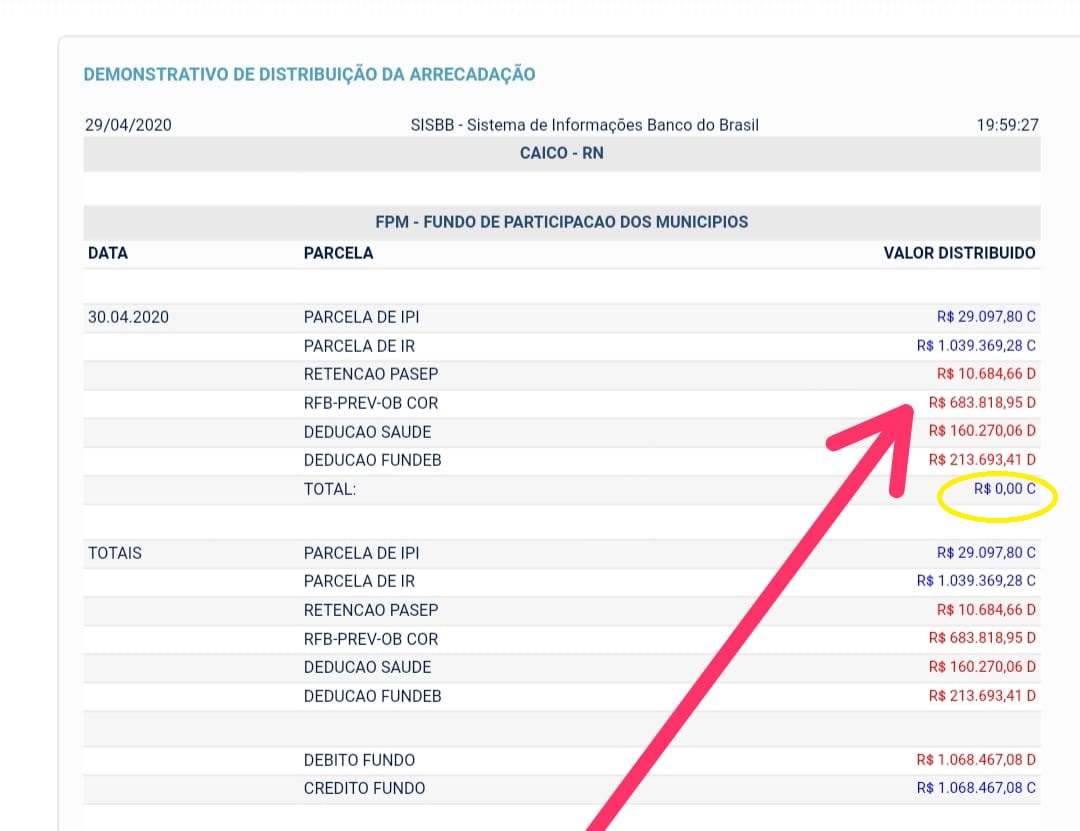Click the DEBITO FUNDO label
1080x831 pixels.
tap(359, 760)
